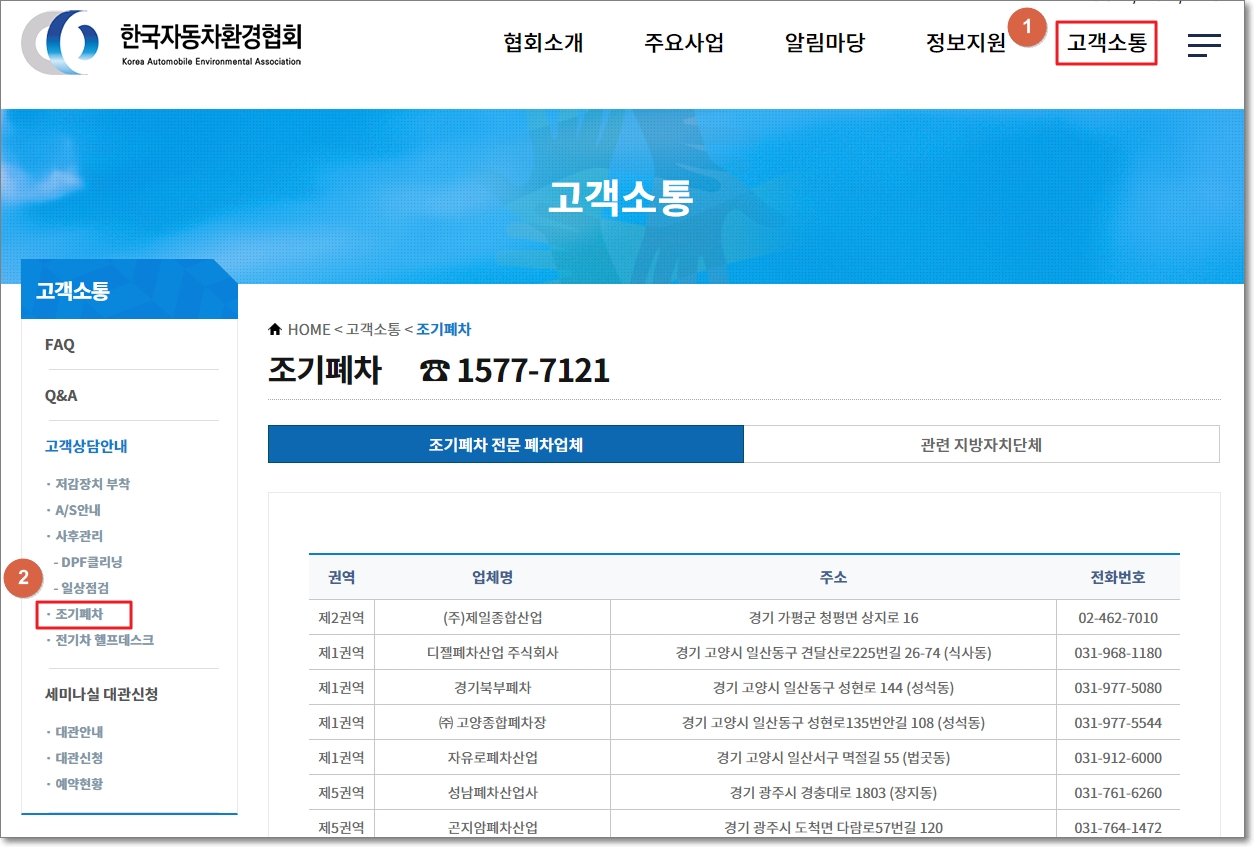
Task: Open FAQ in the sidebar
Action: [x=60, y=344]
